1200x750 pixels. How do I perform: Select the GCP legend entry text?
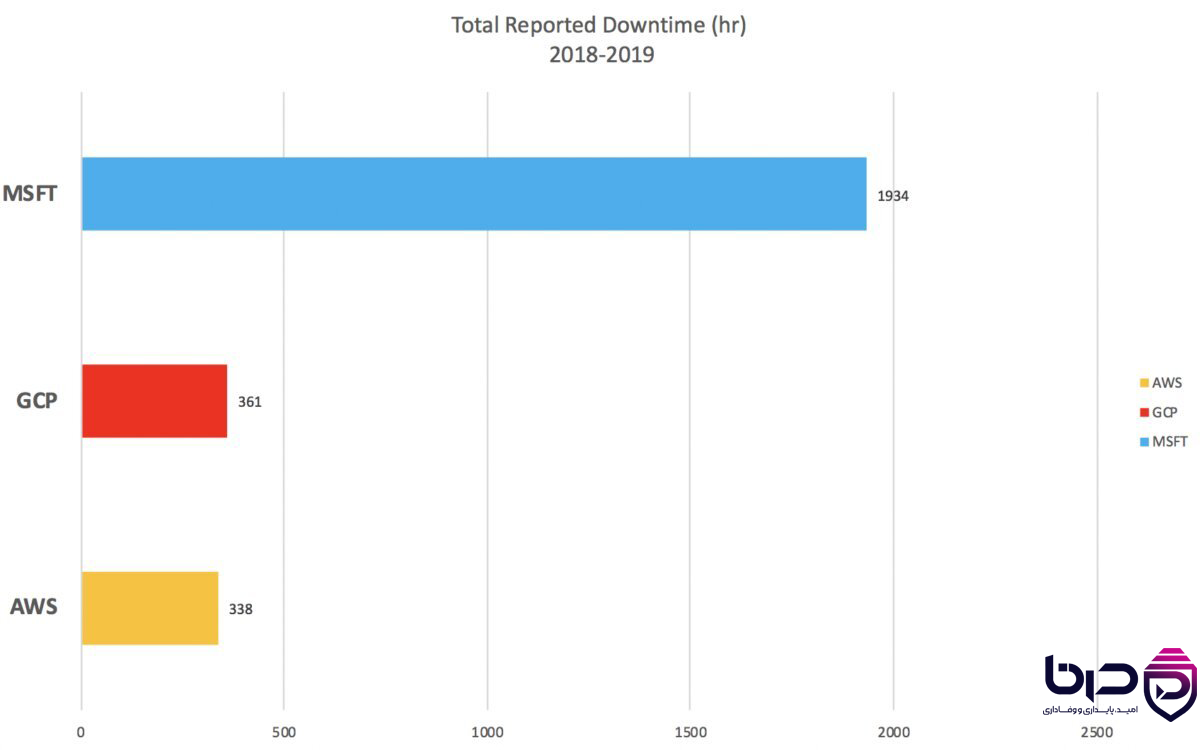[1165, 412]
